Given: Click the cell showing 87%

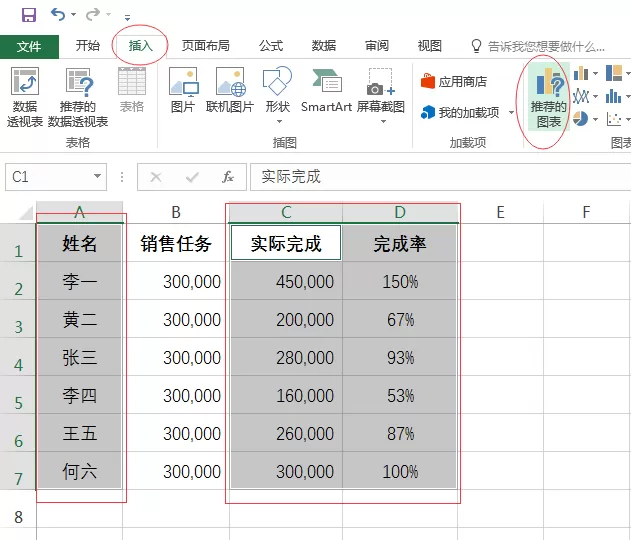Looking at the screenshot, I should click(x=400, y=433).
